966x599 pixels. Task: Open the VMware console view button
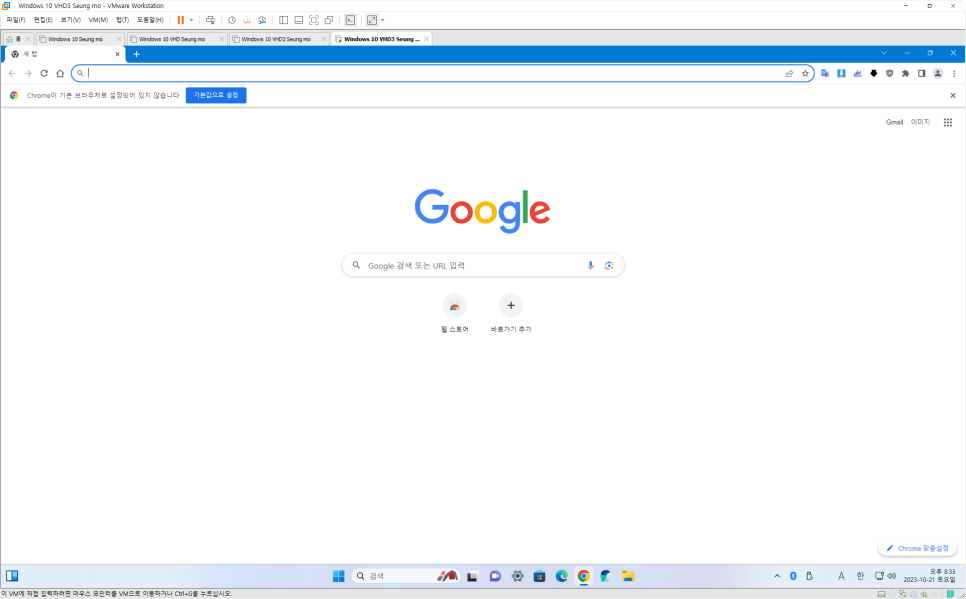(350, 20)
